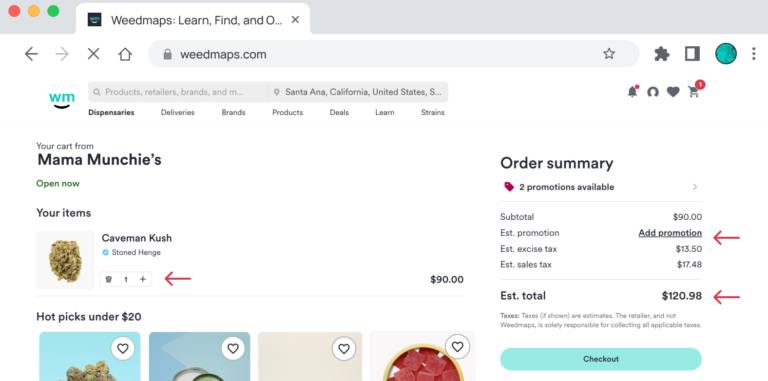Expand the 2 promotions available row
This screenshot has height=381, width=768.
click(x=601, y=187)
